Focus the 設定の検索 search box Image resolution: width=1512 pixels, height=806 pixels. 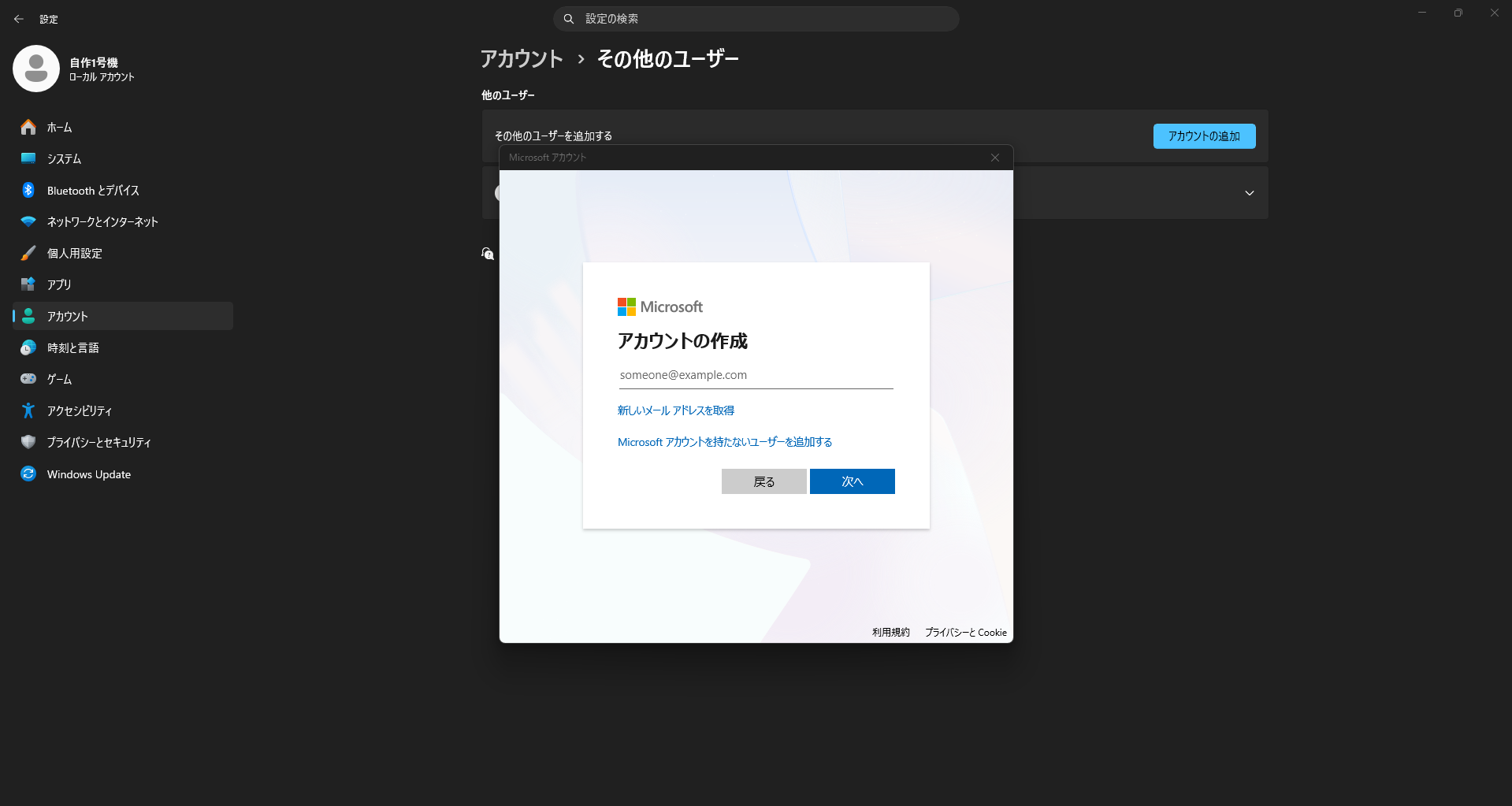click(756, 19)
